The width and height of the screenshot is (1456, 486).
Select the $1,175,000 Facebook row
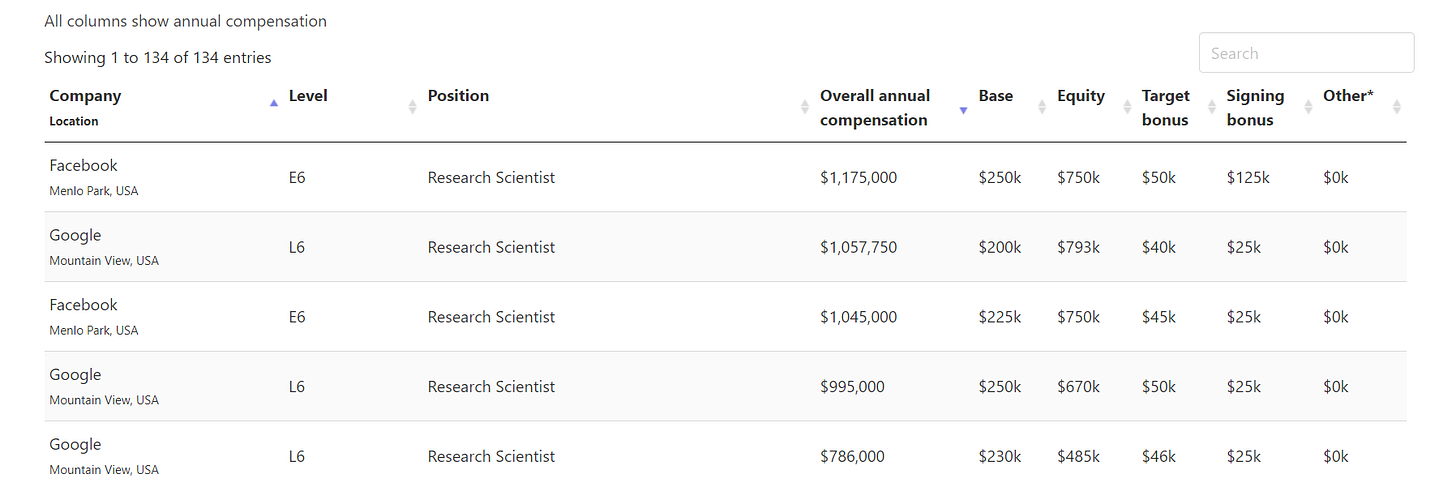click(x=725, y=177)
